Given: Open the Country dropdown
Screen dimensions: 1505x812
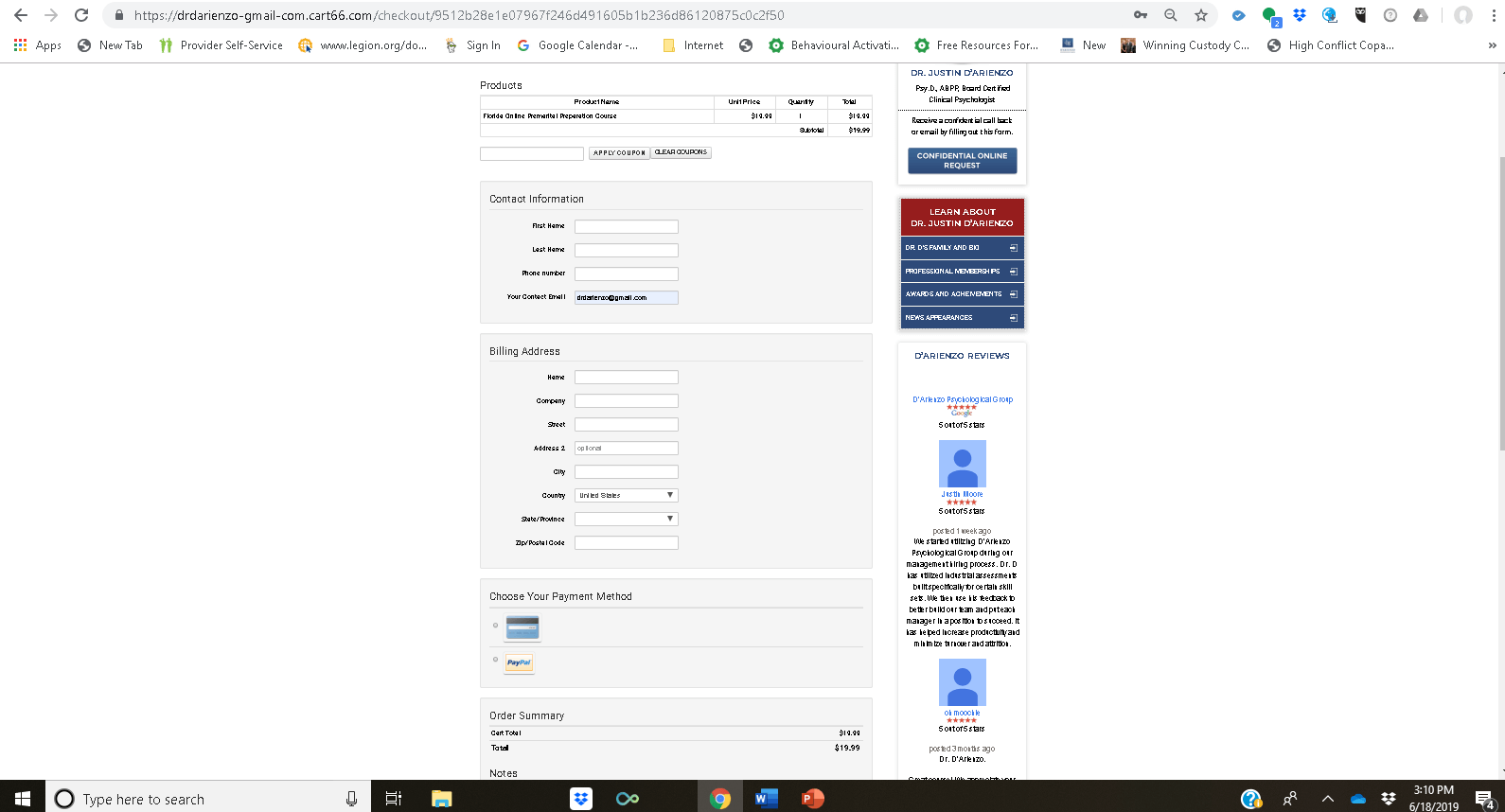Looking at the screenshot, I should click(x=627, y=495).
